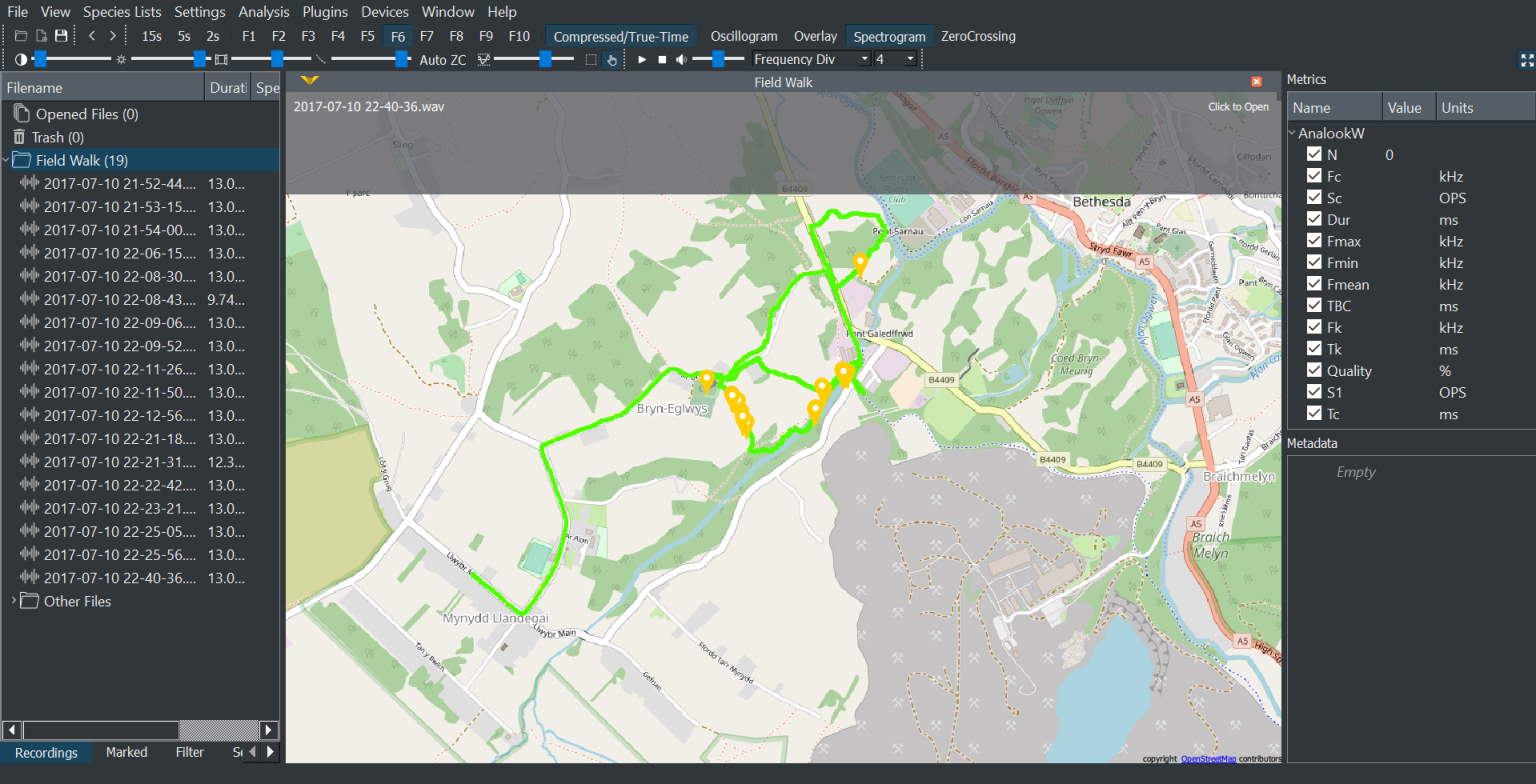This screenshot has width=1536, height=784.
Task: Click the Stop playback icon
Action: pyautogui.click(x=661, y=59)
